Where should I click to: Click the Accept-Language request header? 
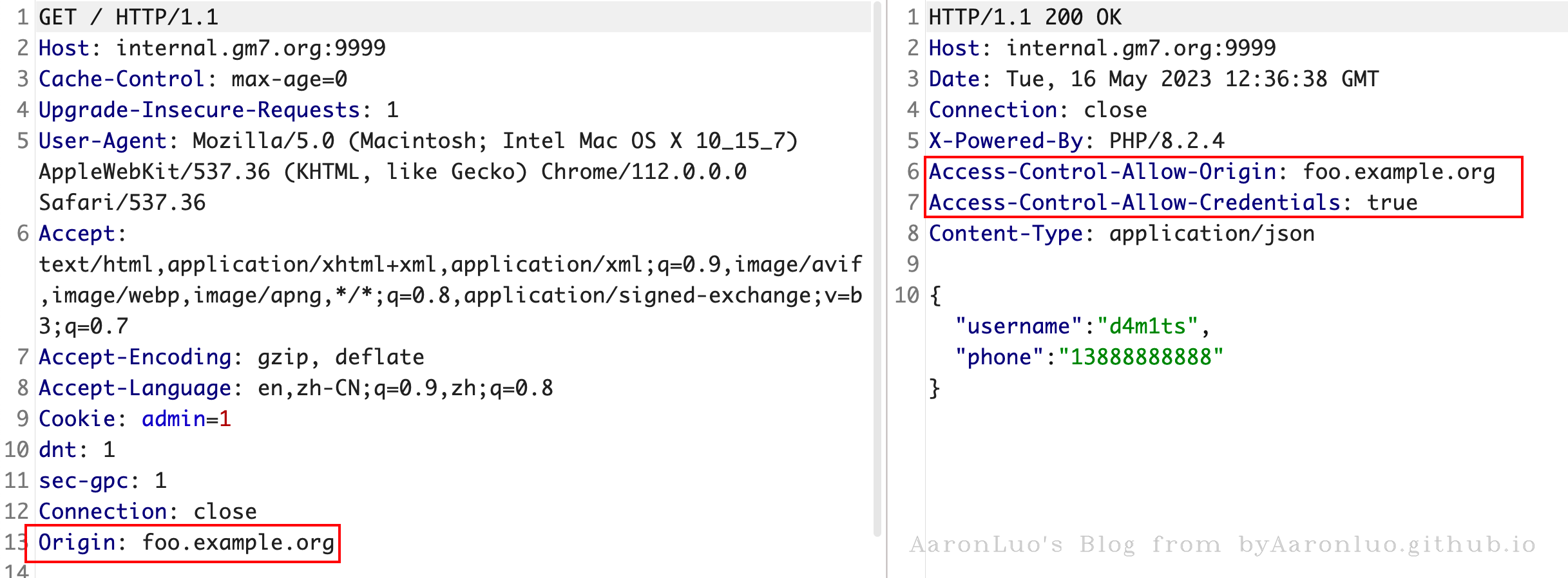(x=295, y=388)
